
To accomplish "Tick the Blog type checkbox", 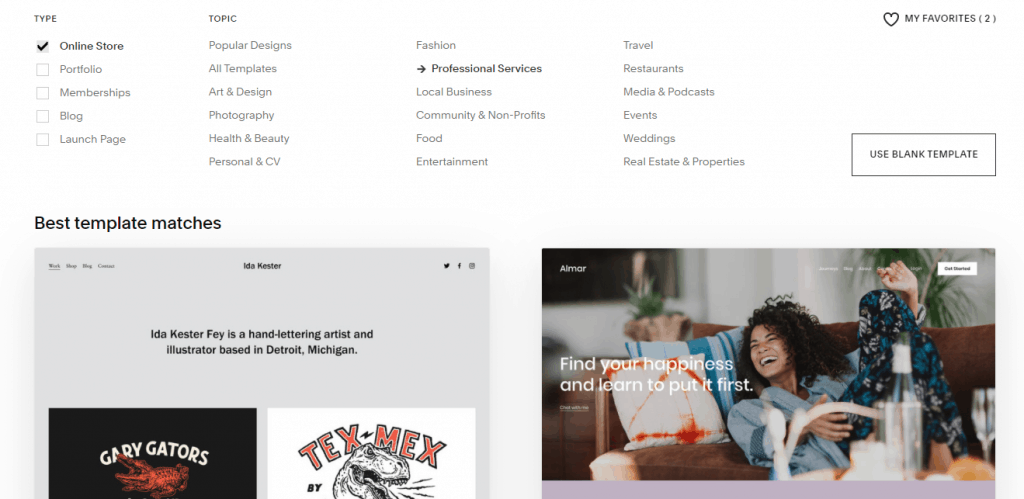I will (x=42, y=116).
